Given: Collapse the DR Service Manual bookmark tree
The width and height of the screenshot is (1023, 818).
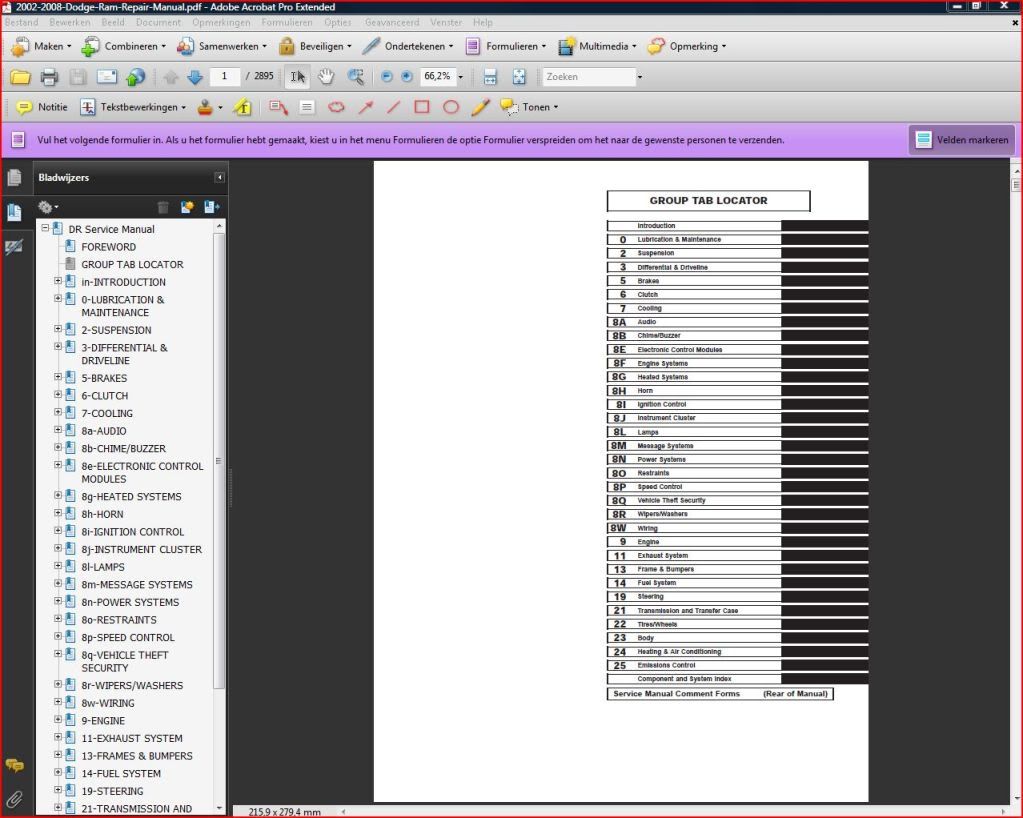Looking at the screenshot, I should [x=45, y=228].
